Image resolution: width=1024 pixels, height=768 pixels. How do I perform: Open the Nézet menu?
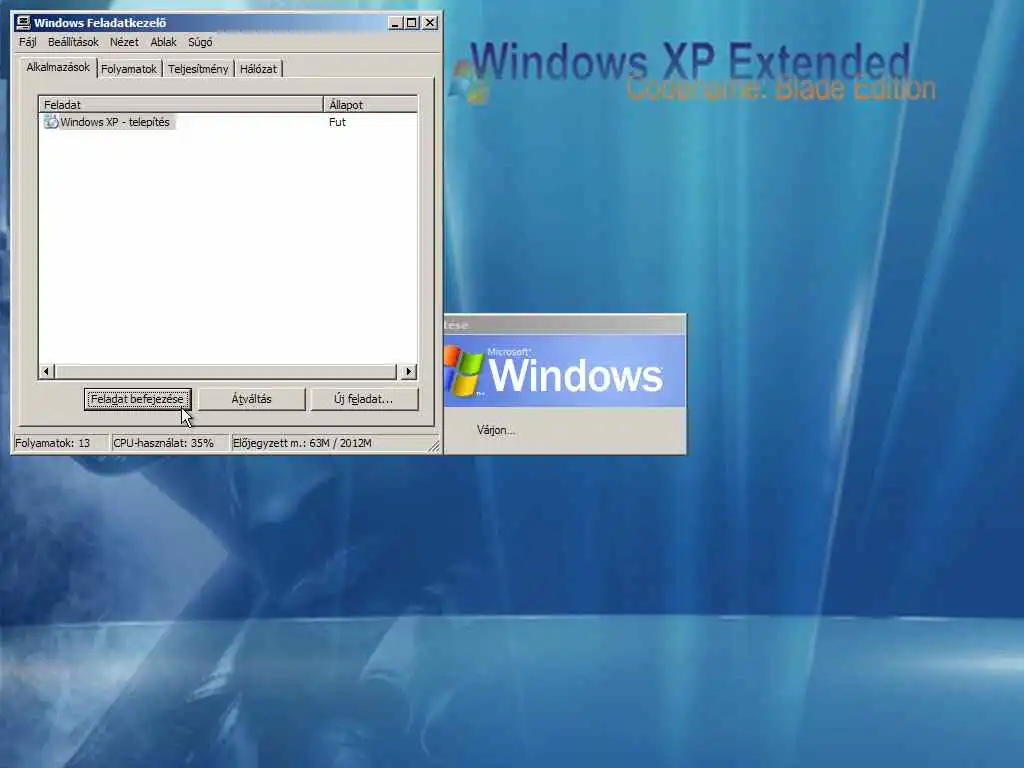click(124, 42)
